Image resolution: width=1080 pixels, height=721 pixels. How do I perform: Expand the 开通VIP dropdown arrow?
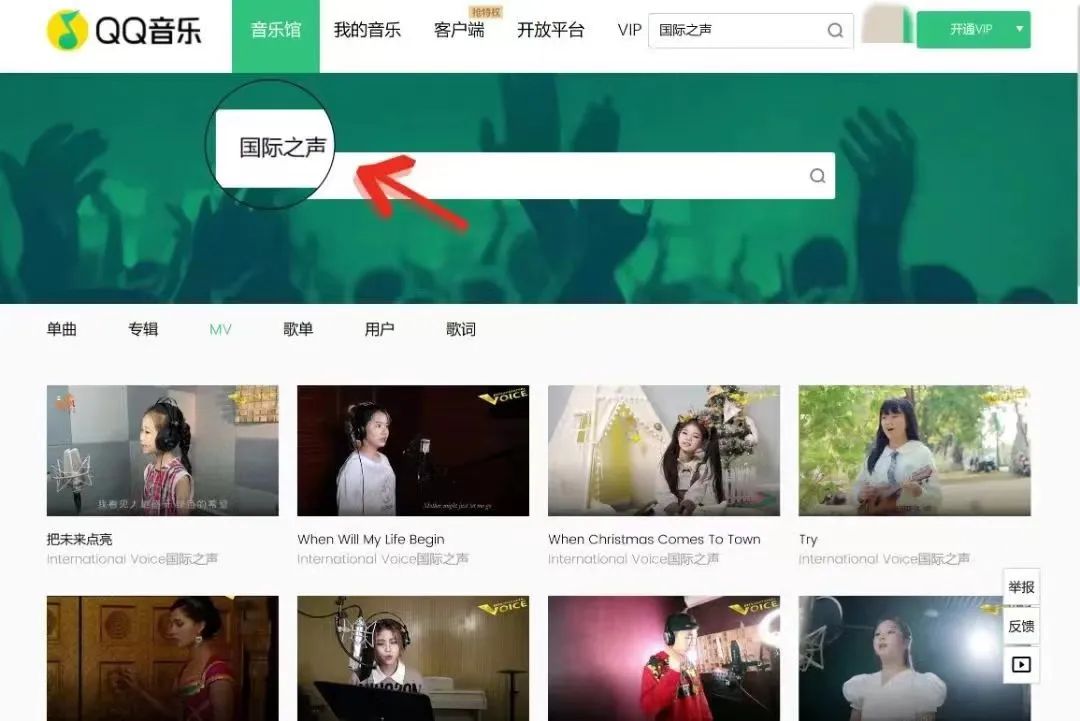click(x=1019, y=30)
